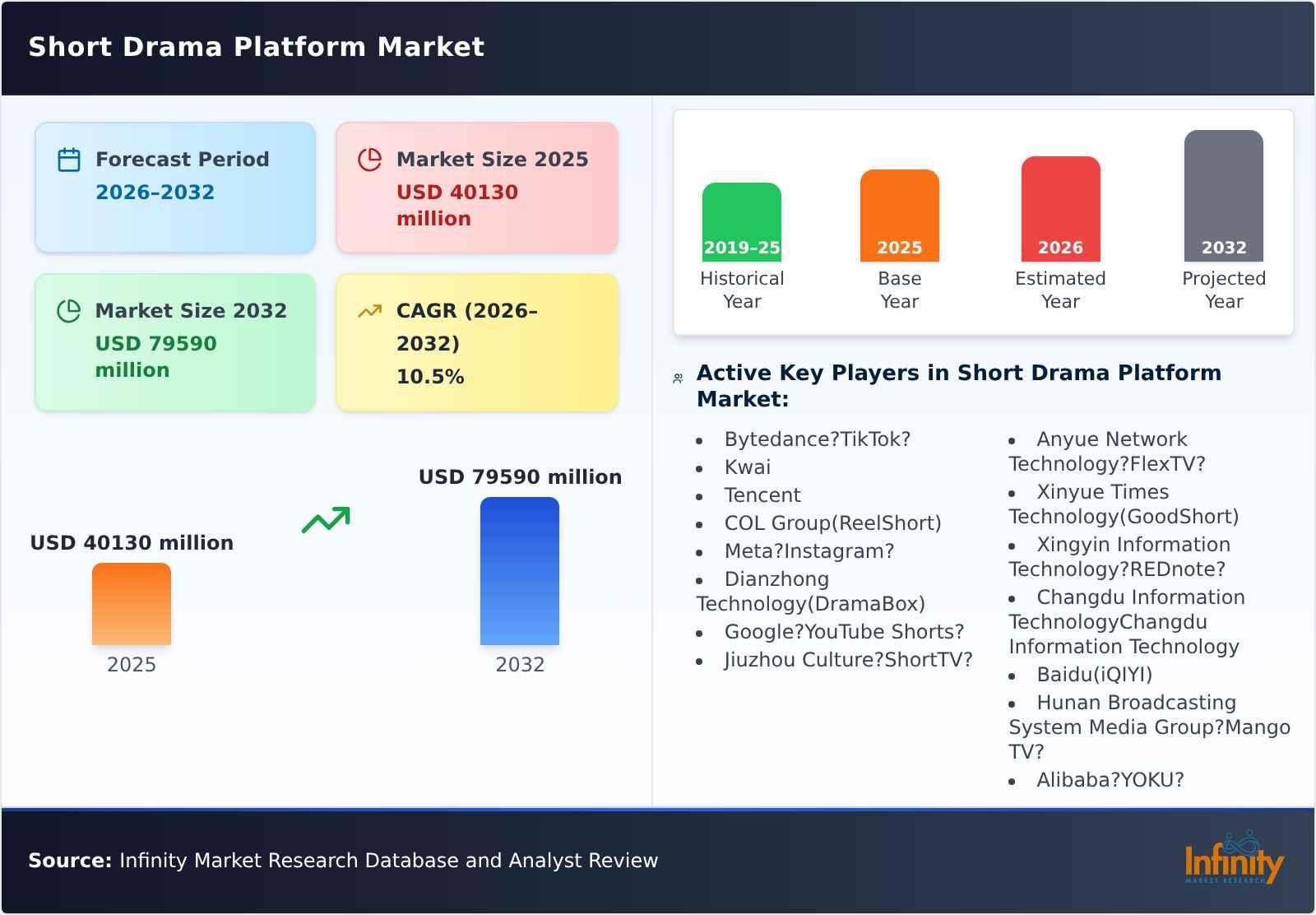Select Hunan Broadcasting System Media Group entry
The image size is (1316, 915).
click(x=1150, y=727)
